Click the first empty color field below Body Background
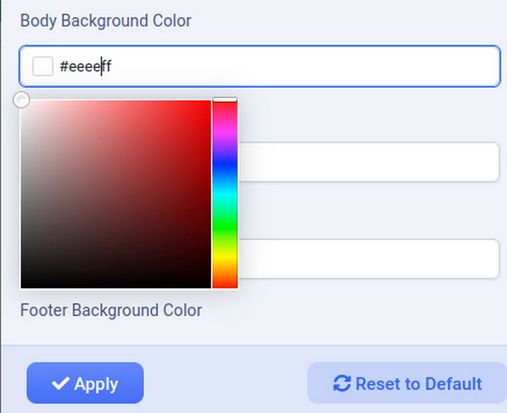 tap(369, 162)
